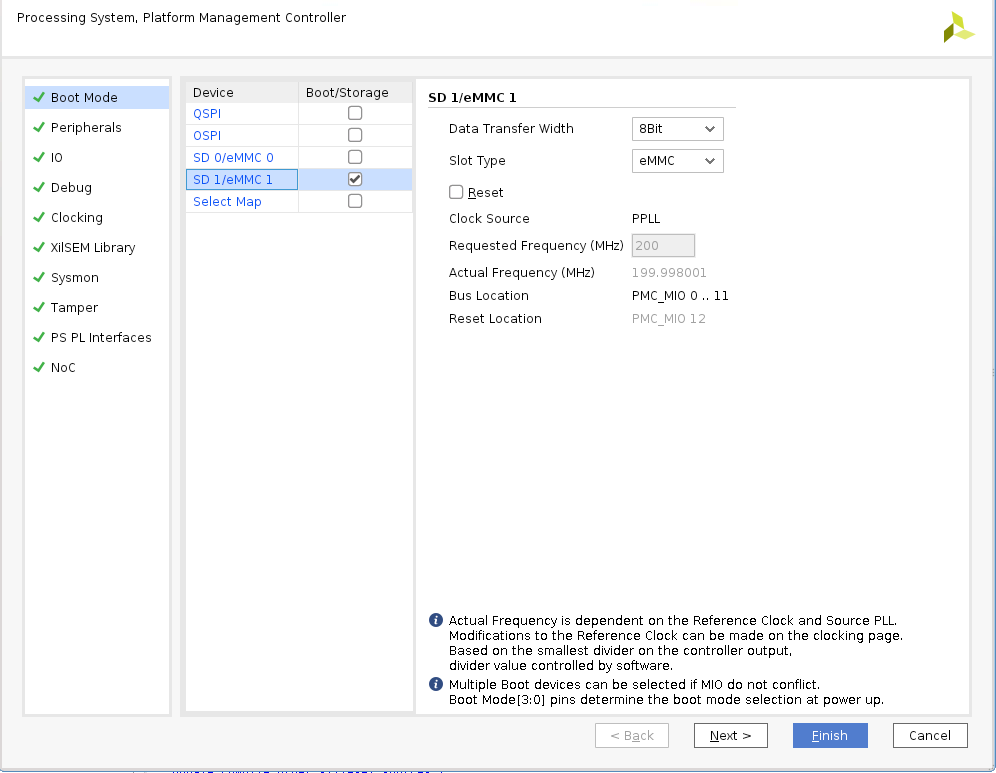
Task: Select the OSPI device link
Action: (x=207, y=135)
